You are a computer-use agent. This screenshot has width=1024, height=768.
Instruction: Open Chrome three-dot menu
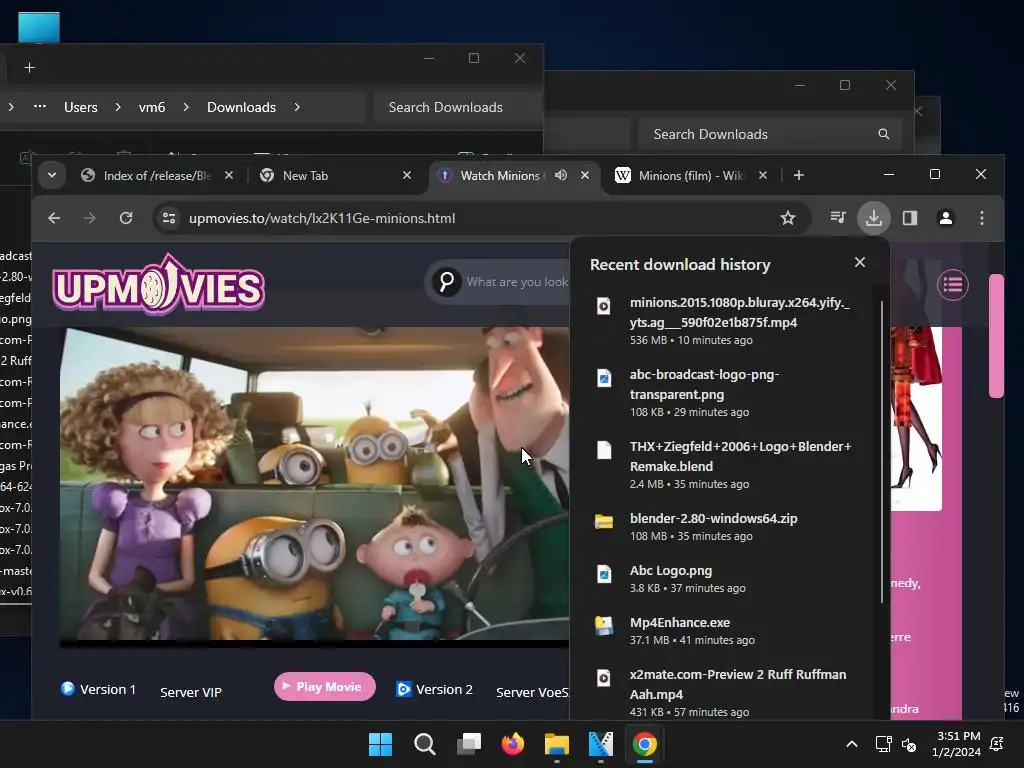pos(982,217)
